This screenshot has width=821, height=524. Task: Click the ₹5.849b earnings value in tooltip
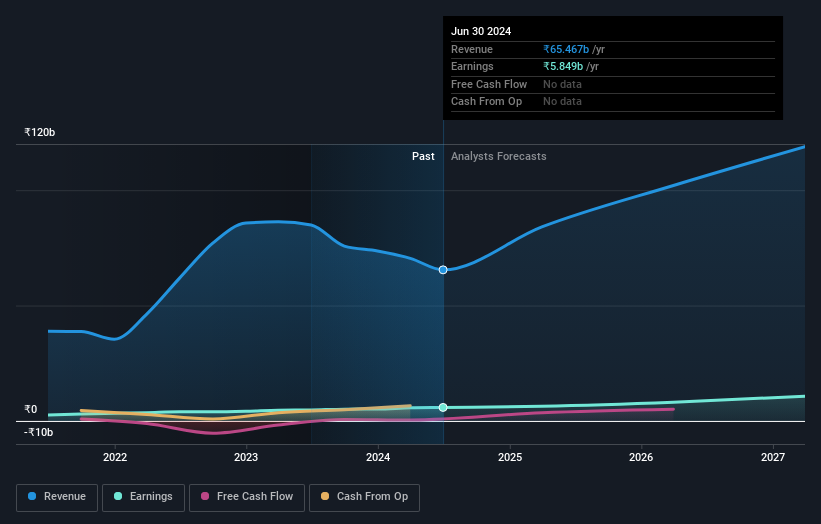point(563,66)
